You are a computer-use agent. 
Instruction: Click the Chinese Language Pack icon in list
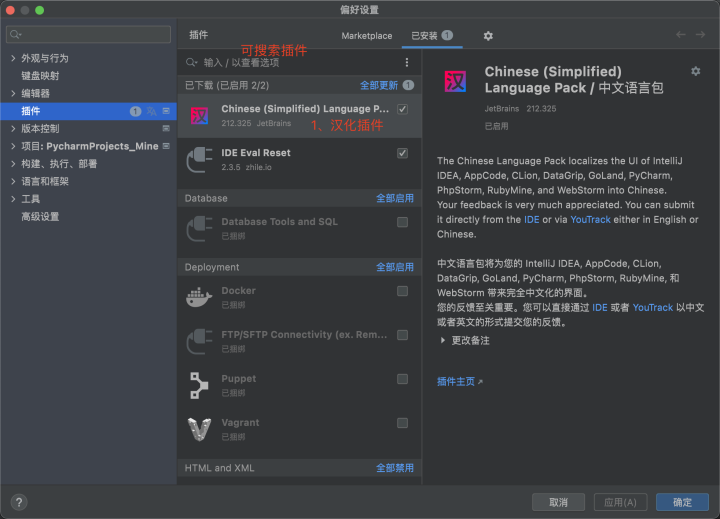point(199,115)
